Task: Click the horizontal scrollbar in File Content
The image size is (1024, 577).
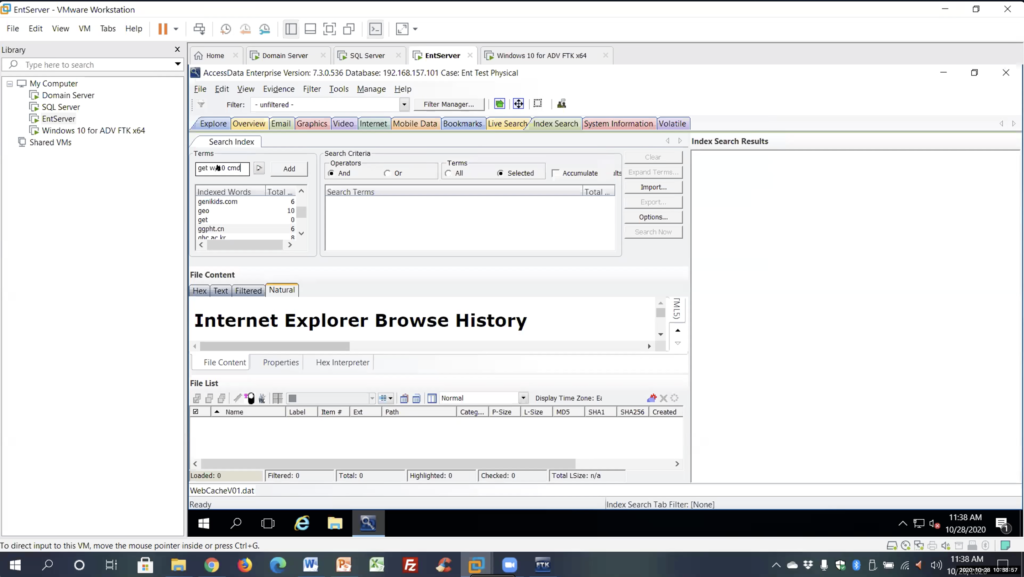Action: coord(275,346)
